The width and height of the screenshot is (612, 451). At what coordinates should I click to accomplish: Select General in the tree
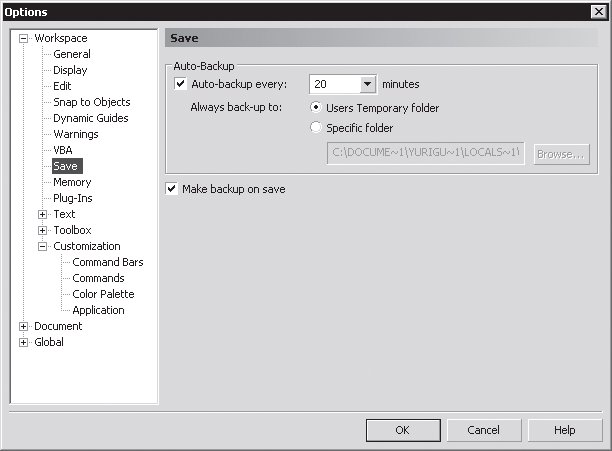pos(72,54)
